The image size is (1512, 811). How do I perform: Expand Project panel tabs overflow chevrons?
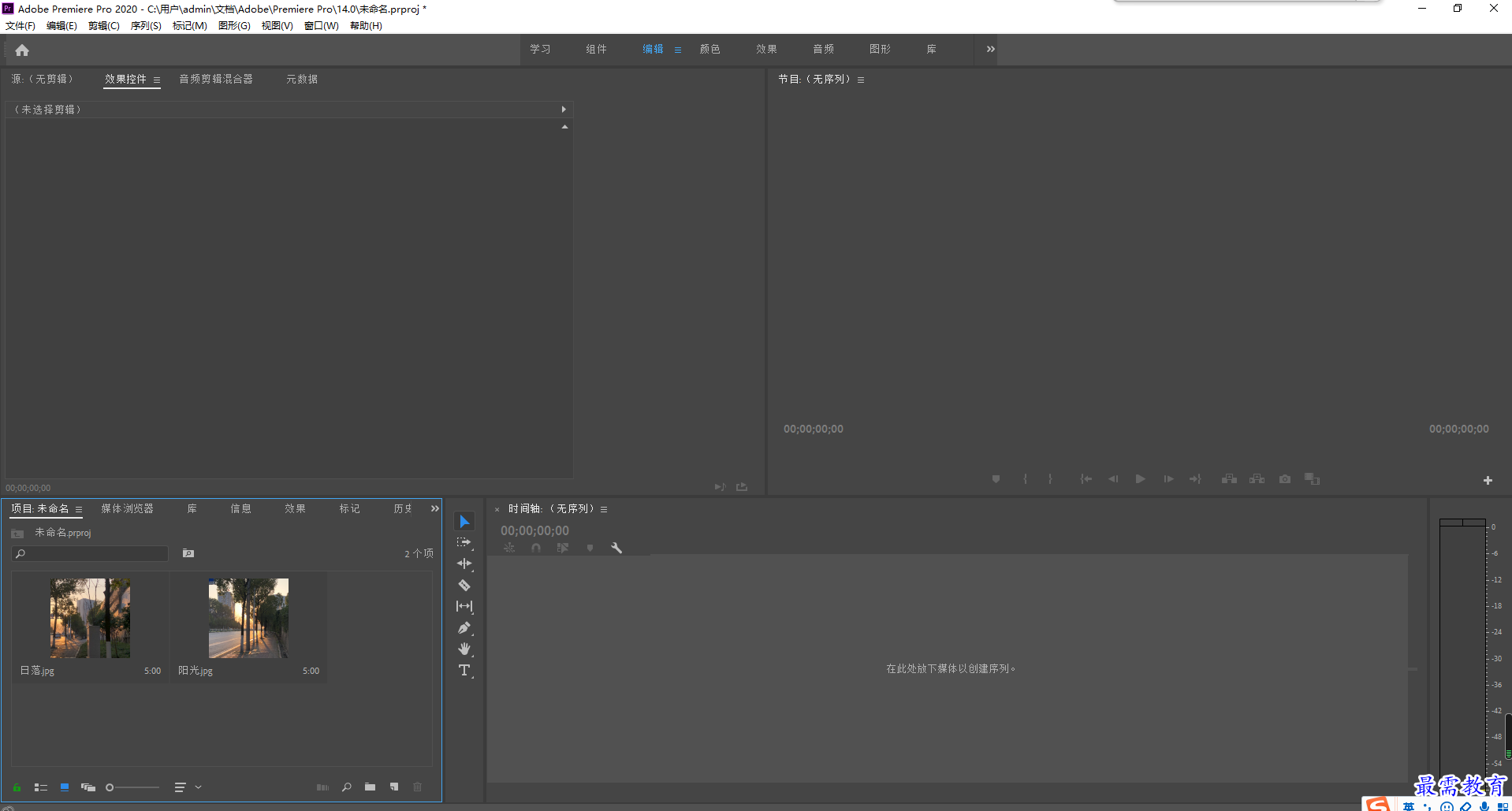tap(435, 508)
